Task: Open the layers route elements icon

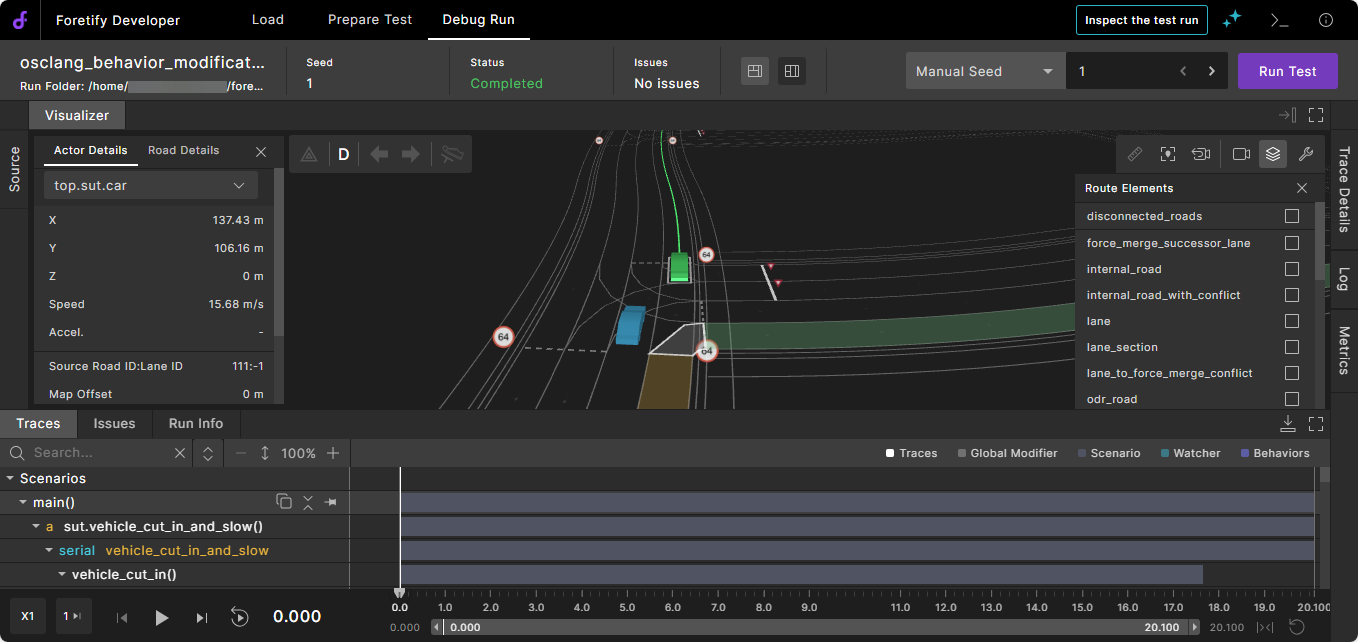Action: [1273, 154]
